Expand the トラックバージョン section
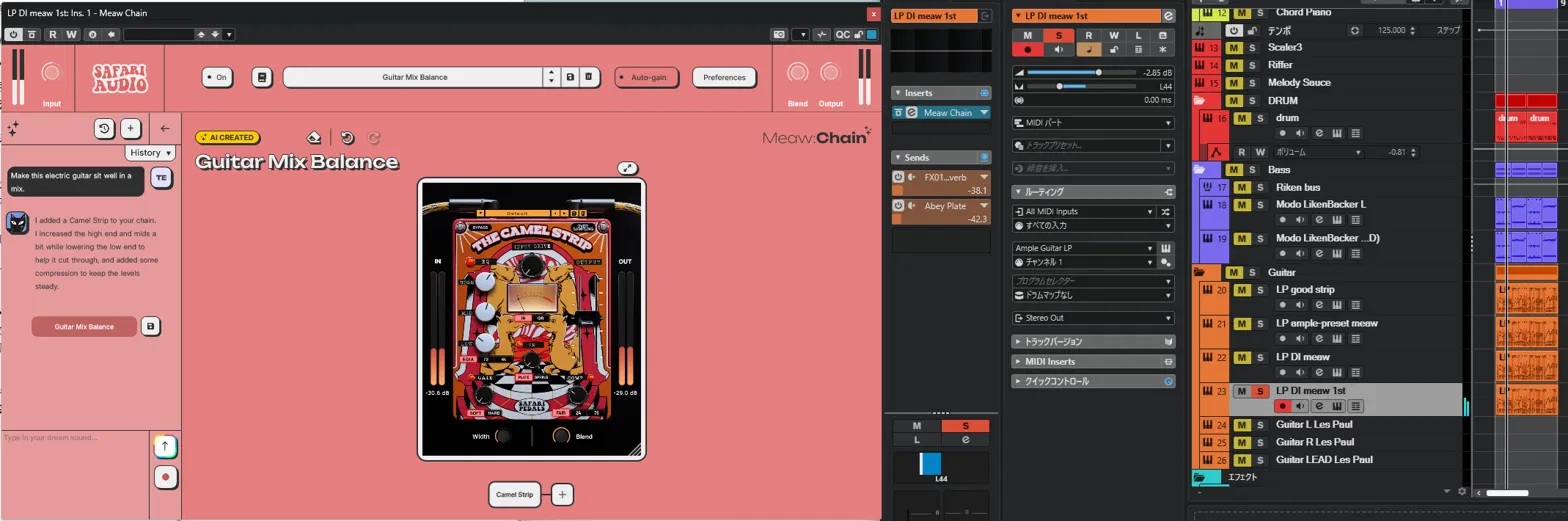 tap(1093, 341)
